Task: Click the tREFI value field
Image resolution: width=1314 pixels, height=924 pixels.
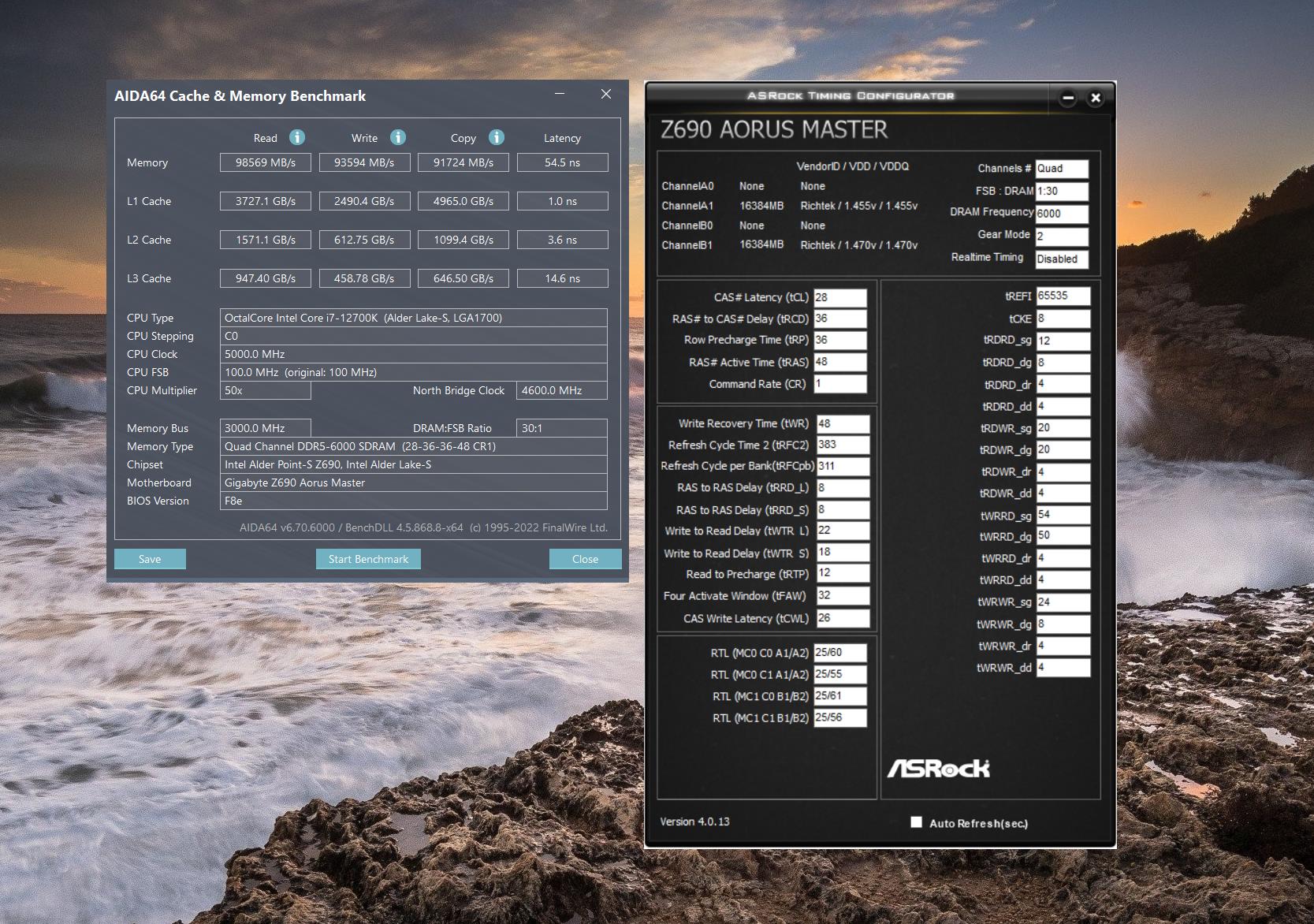Action: pyautogui.click(x=1063, y=296)
